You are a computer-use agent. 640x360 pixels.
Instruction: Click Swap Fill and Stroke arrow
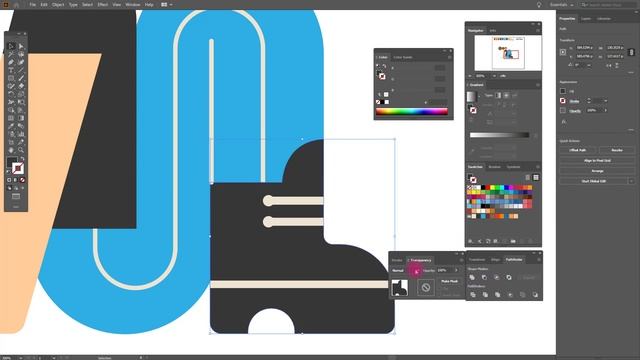22,158
